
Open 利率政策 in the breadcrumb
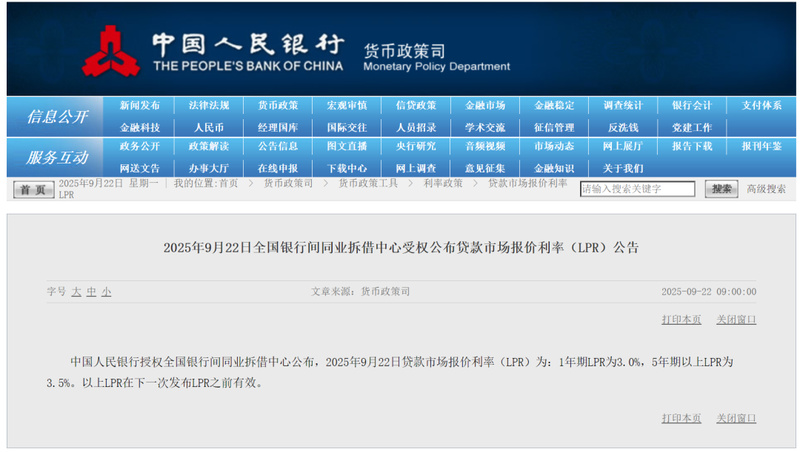click(443, 183)
